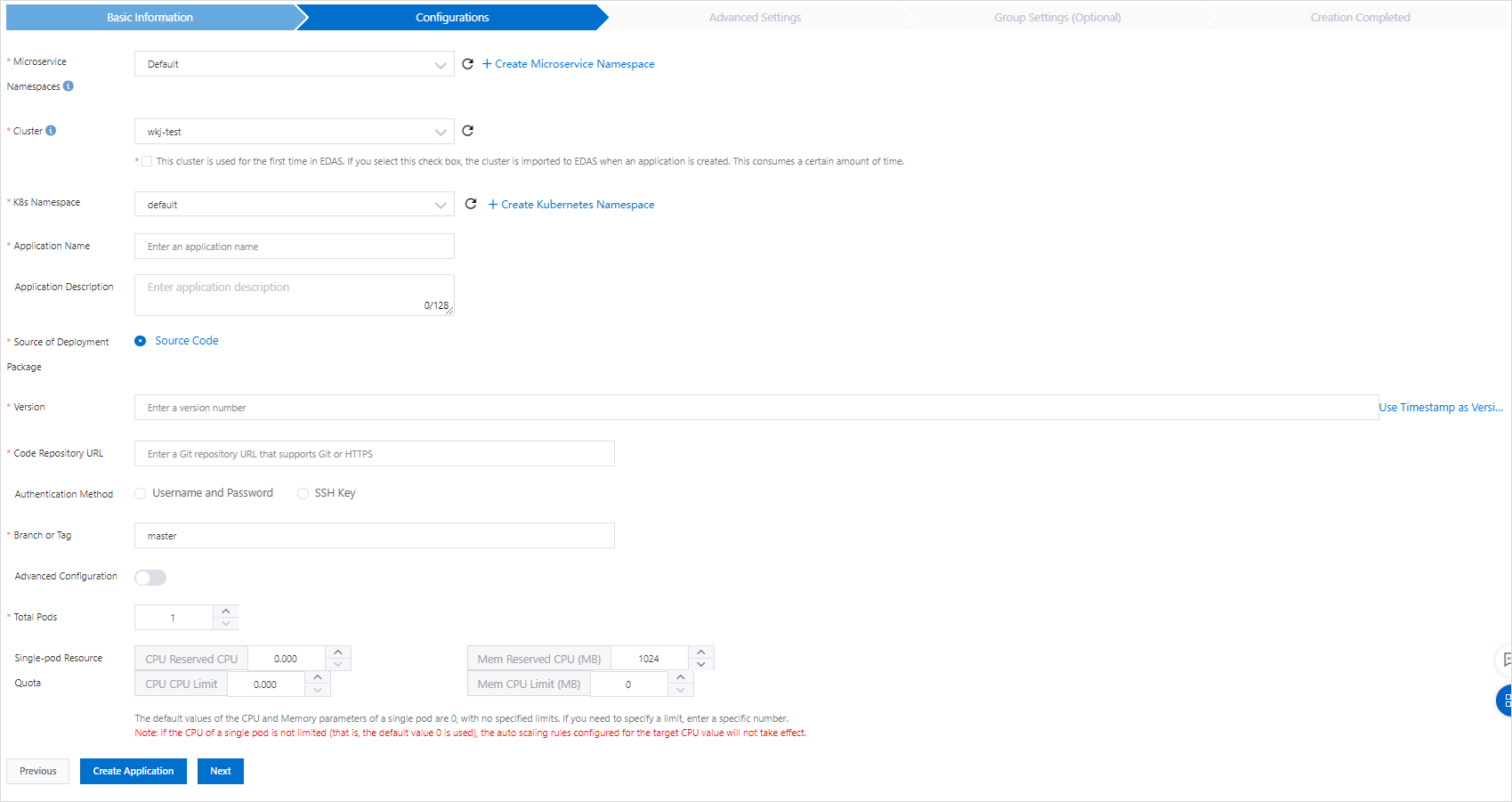Refresh the Cluster list
The width and height of the screenshot is (1512, 802).
[x=467, y=131]
